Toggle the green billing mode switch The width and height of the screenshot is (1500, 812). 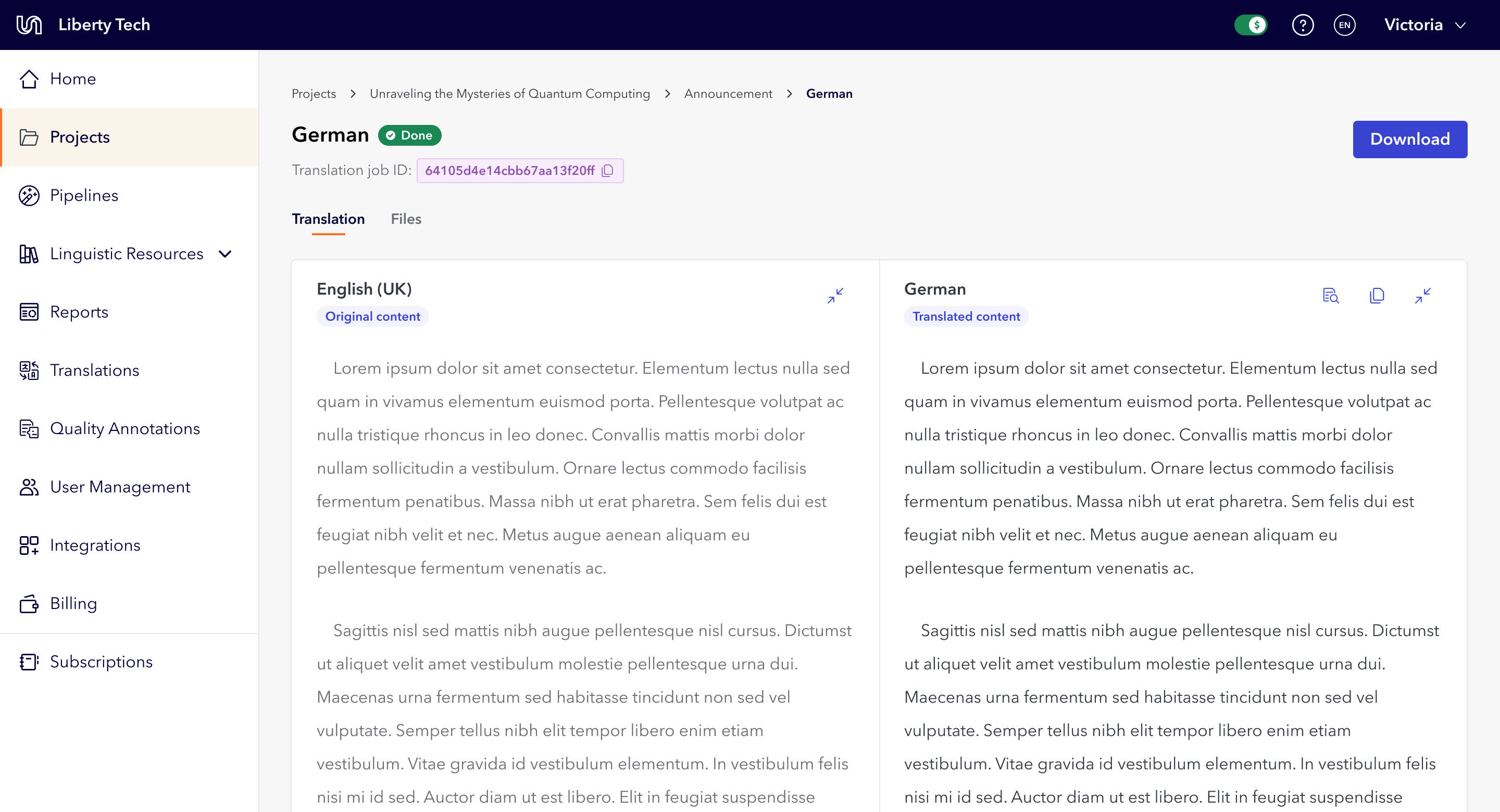point(1250,25)
